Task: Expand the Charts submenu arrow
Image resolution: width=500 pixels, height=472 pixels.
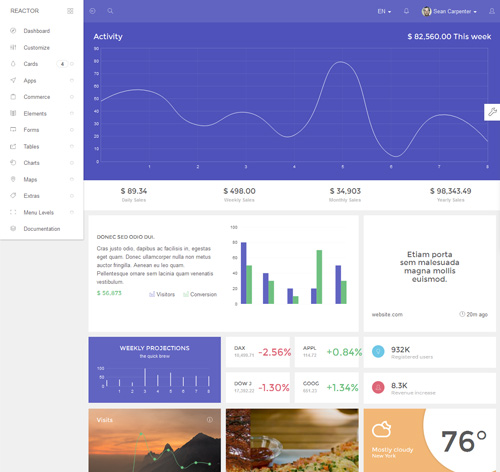Action: click(x=72, y=163)
